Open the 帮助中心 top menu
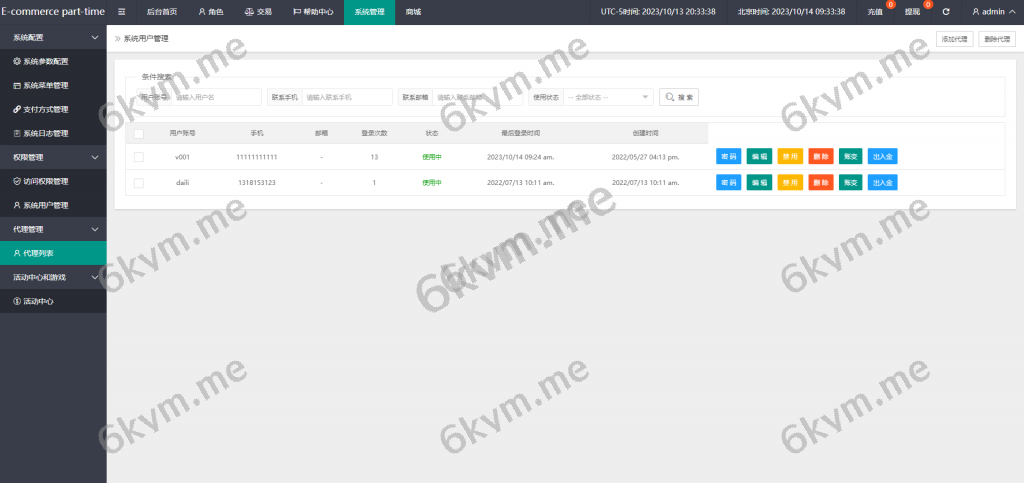1024x483 pixels. (312, 12)
